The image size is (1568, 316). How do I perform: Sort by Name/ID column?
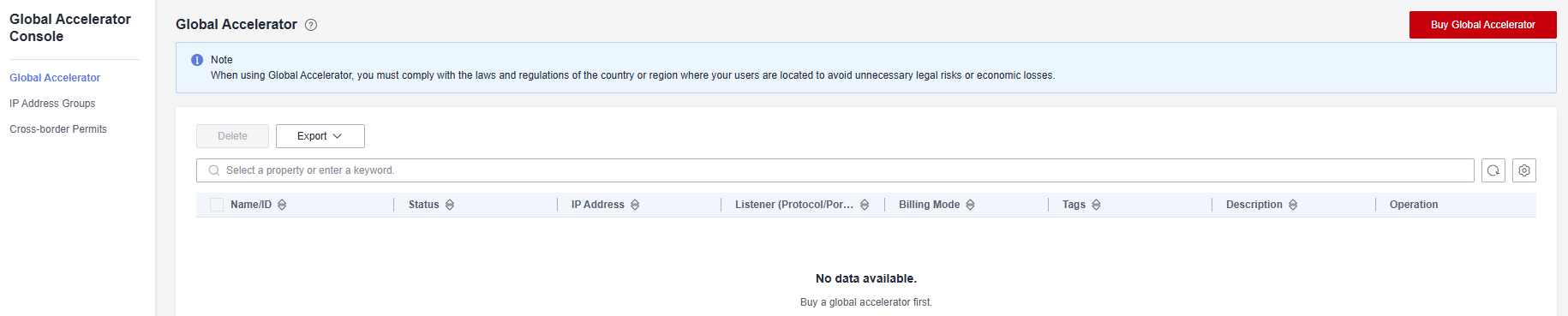(282, 205)
